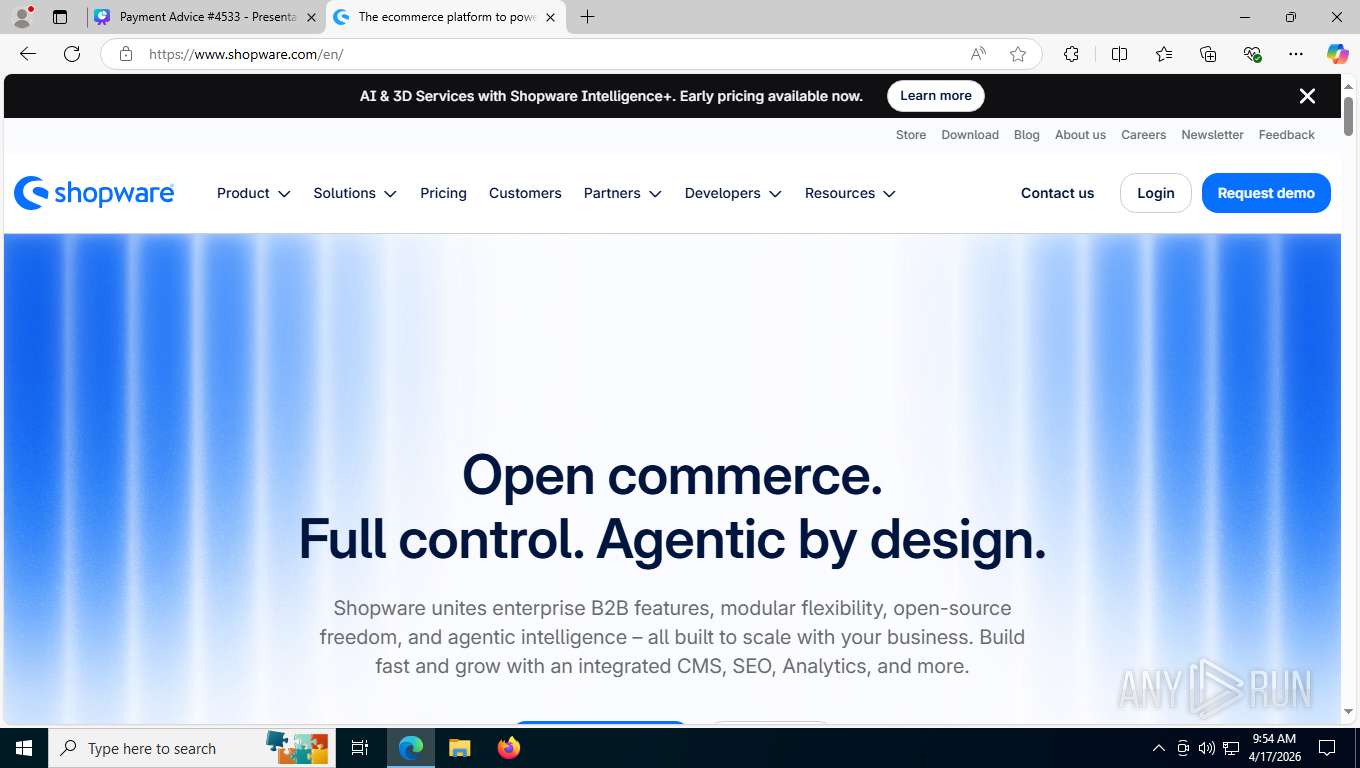Open the network status icon

1231,748
